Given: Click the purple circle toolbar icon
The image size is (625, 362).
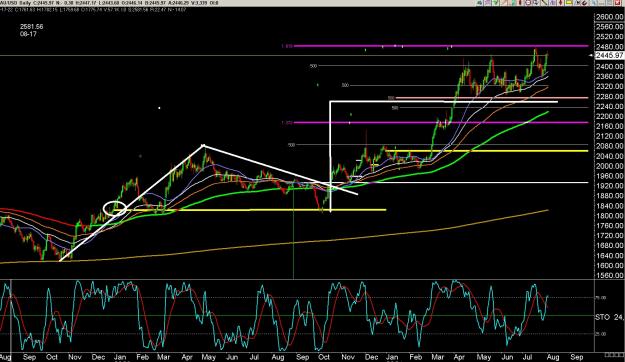Looking at the screenshot, I should 528,3.
